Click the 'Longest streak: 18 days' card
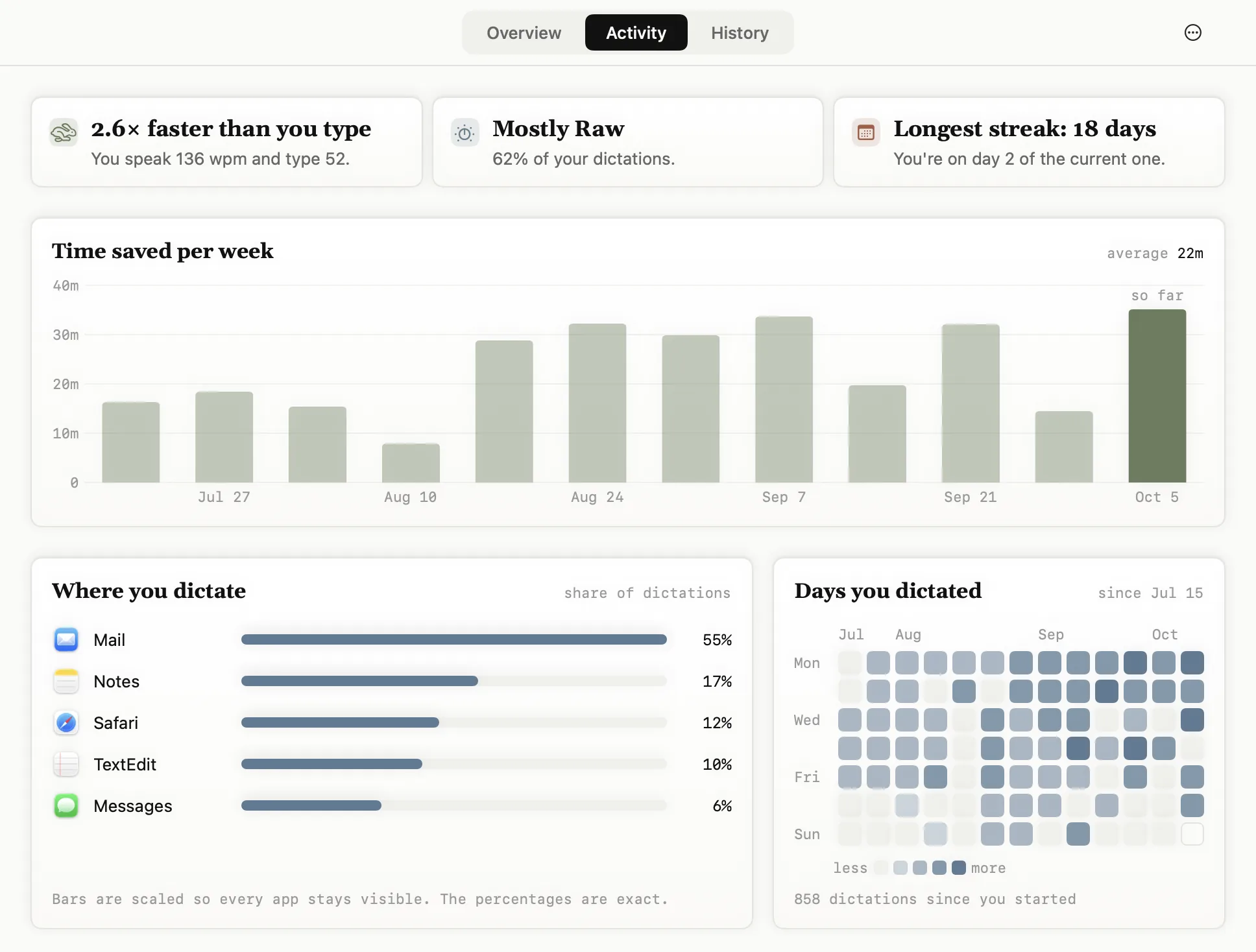Viewport: 1256px width, 952px height. point(1029,142)
